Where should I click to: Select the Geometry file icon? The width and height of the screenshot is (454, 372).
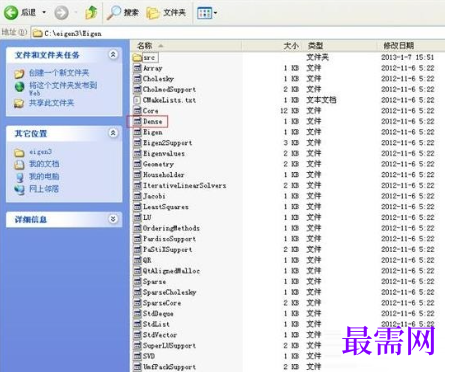137,164
